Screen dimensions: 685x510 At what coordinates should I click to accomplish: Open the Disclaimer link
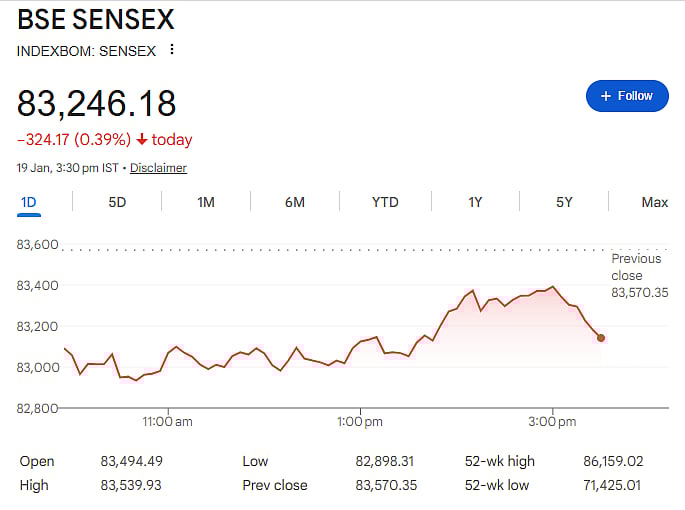[158, 168]
